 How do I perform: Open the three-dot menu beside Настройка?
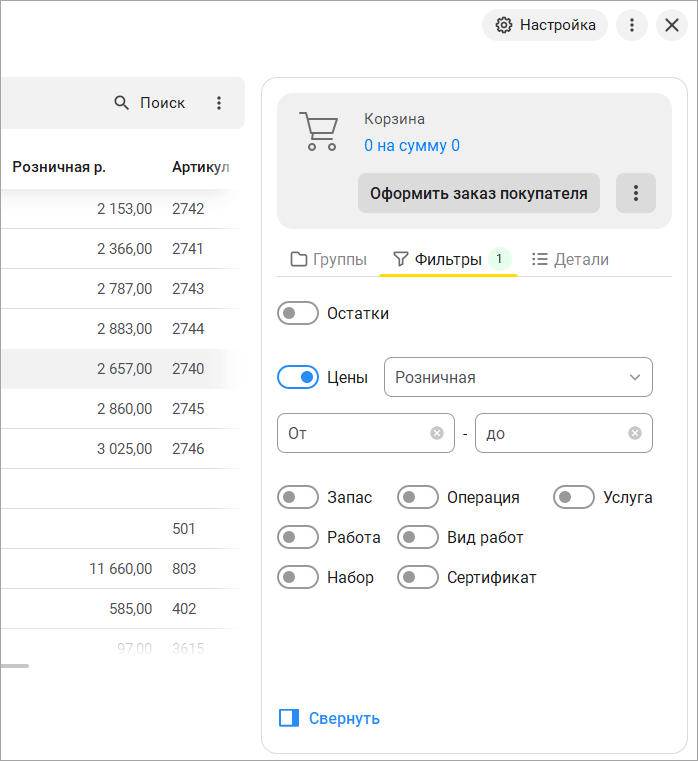point(631,25)
